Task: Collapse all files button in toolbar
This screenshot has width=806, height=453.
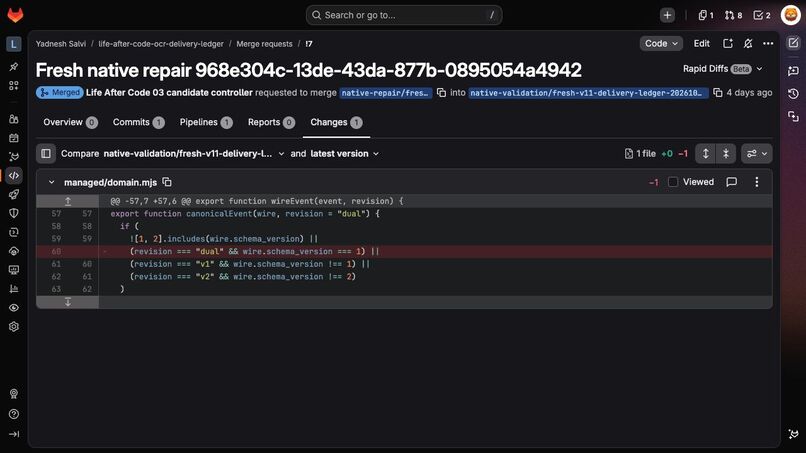Action: pyautogui.click(x=726, y=154)
